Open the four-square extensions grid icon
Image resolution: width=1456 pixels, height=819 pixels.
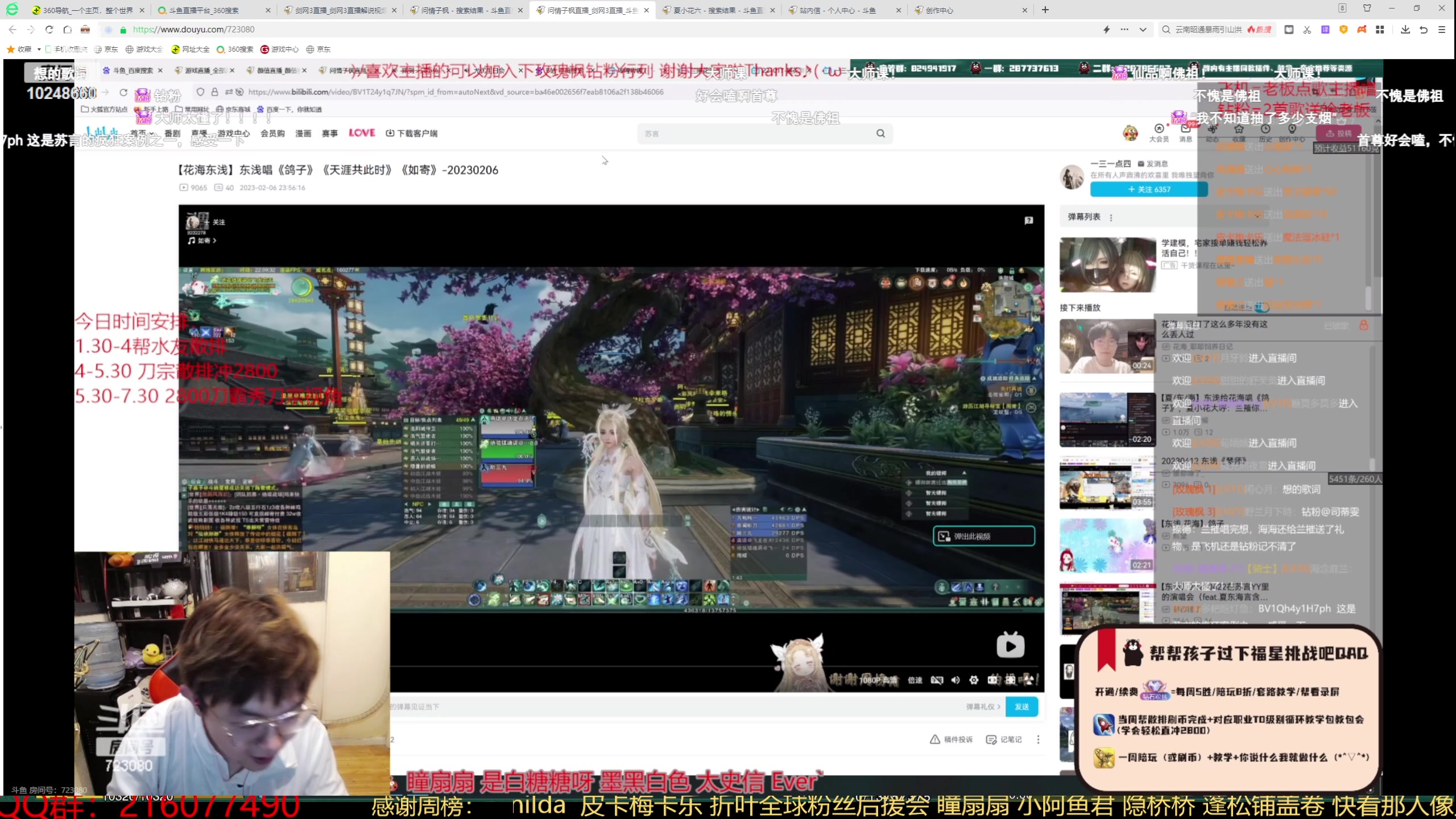point(1380,30)
